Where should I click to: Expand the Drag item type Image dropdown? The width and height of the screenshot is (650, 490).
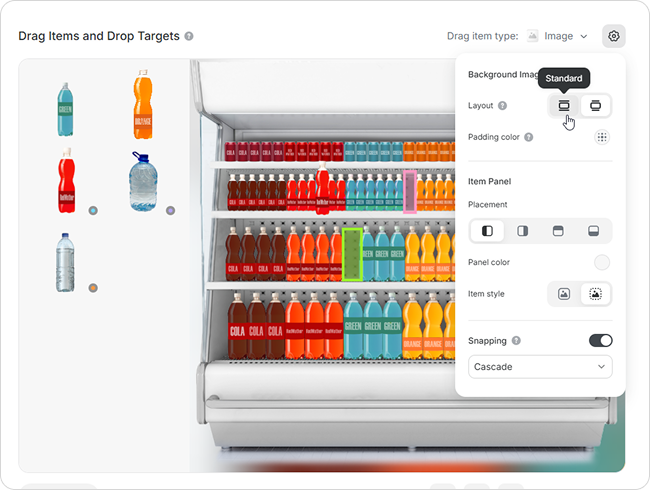[x=558, y=36]
